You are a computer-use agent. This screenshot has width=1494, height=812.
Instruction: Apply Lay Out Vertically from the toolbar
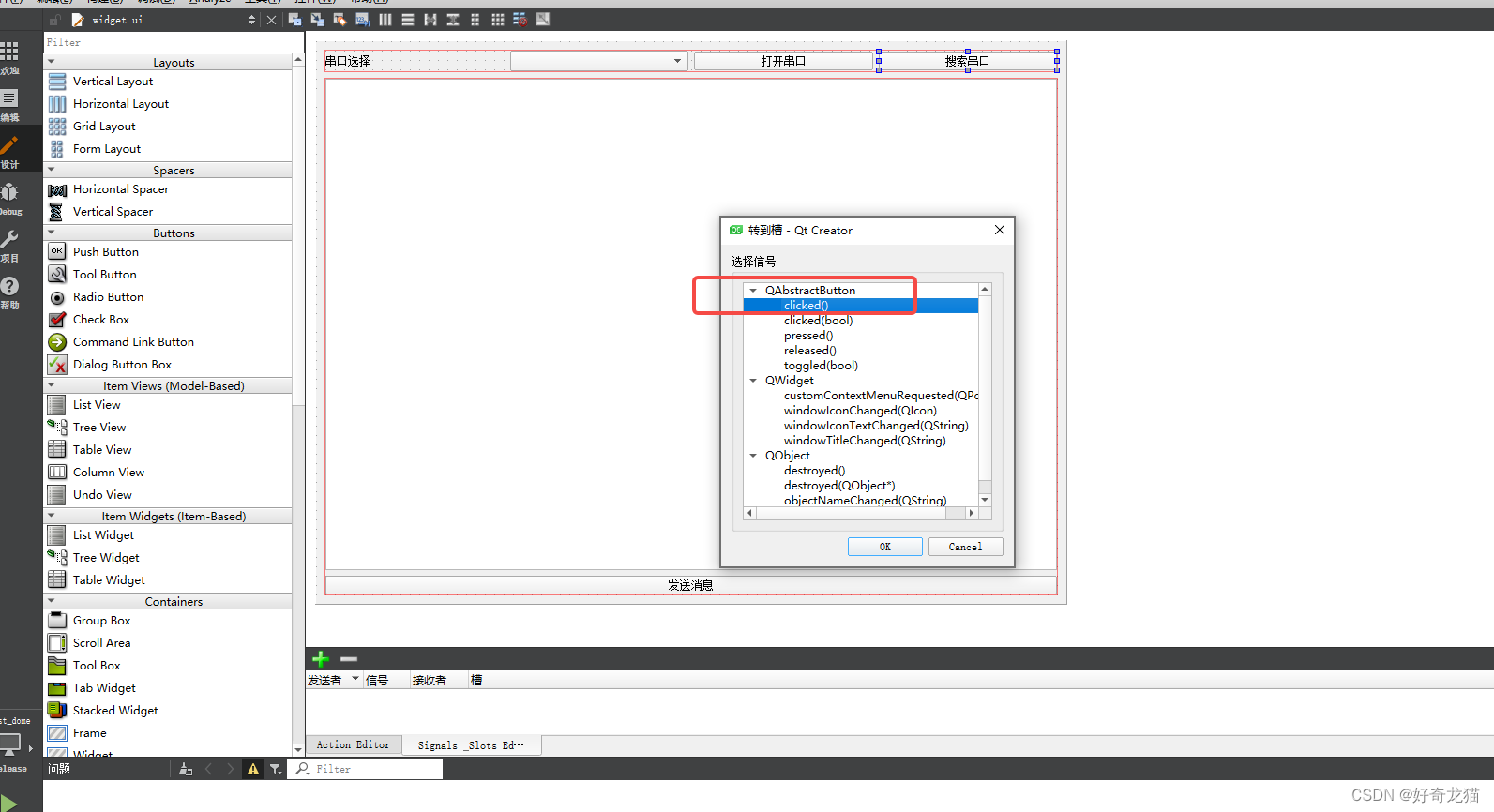coord(408,20)
